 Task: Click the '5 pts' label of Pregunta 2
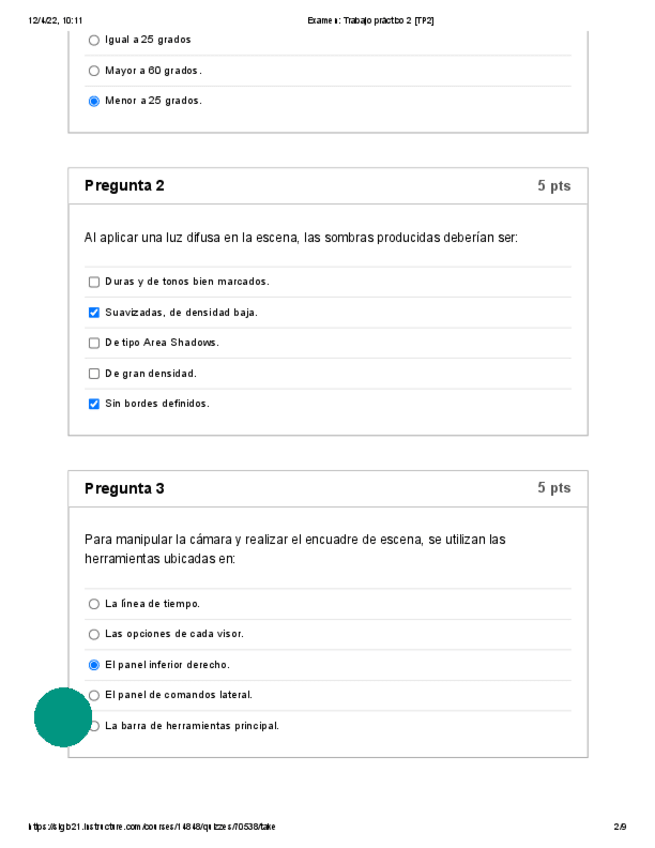tap(553, 186)
